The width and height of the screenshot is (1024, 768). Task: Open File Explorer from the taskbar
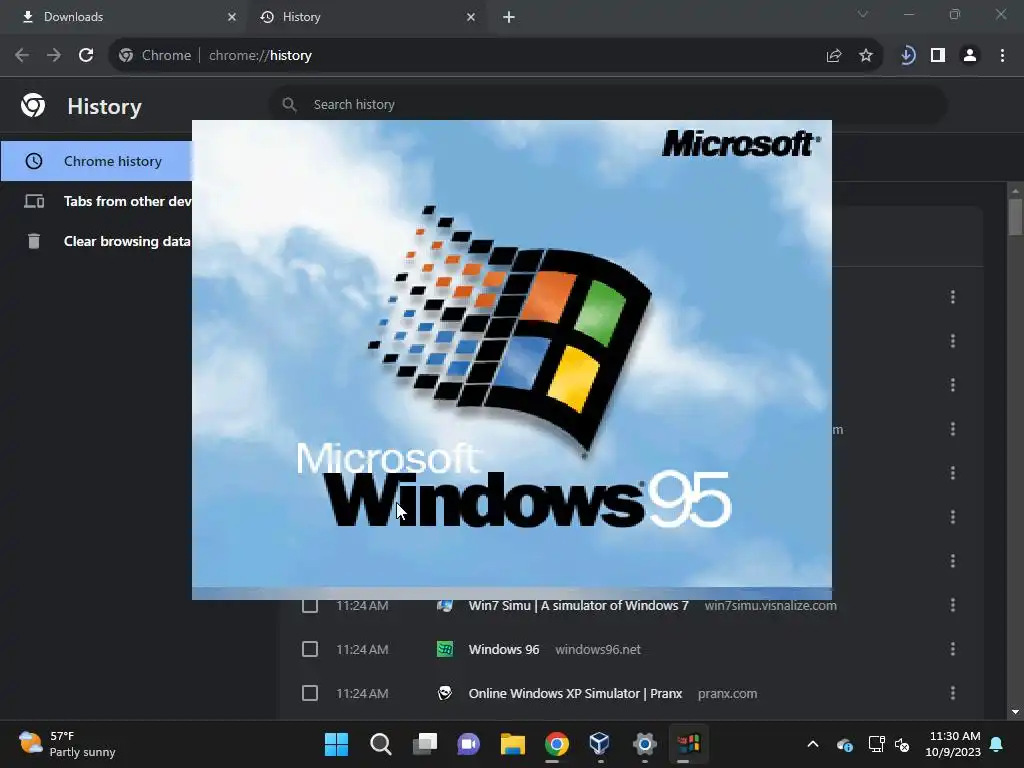click(513, 744)
